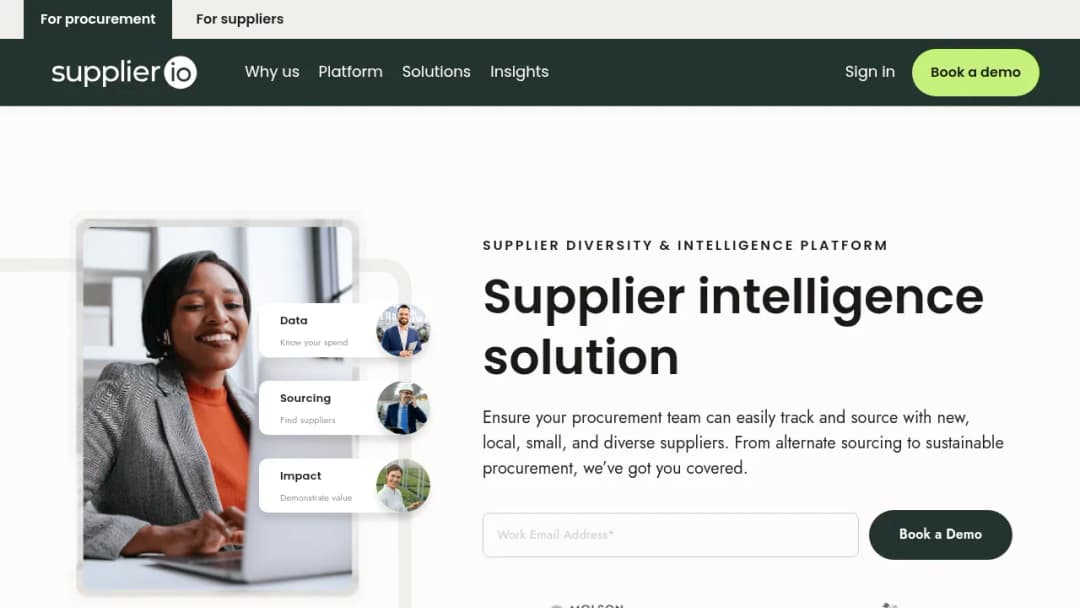This screenshot has height=608, width=1080.
Task: Click the "Find suppliers" caption
Action: 308,420
